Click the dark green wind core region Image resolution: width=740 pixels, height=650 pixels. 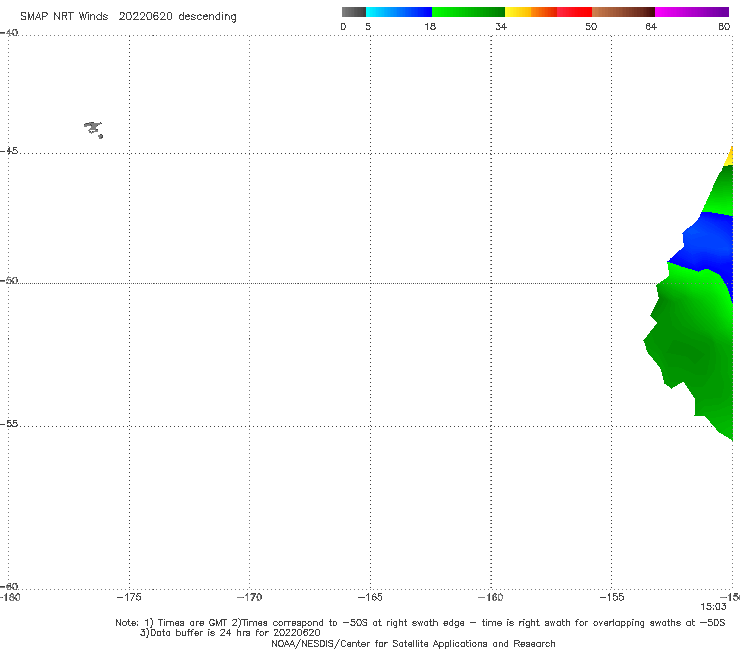click(687, 352)
